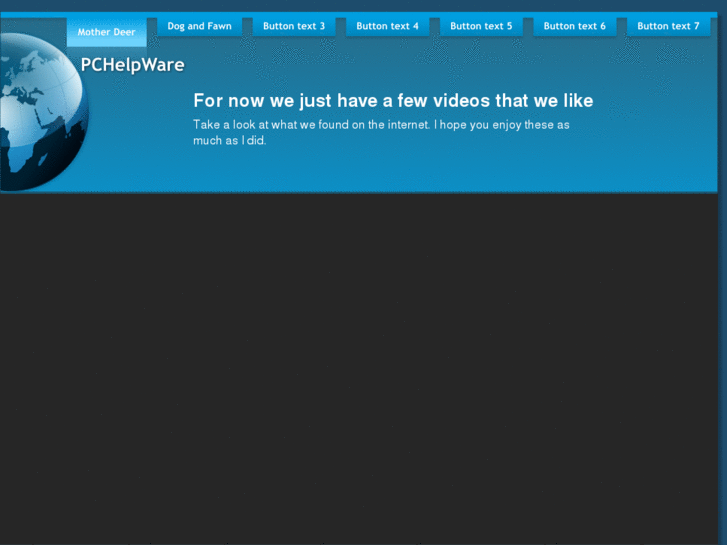Click the Button text 3 tab
This screenshot has width=727, height=545.
click(x=294, y=26)
